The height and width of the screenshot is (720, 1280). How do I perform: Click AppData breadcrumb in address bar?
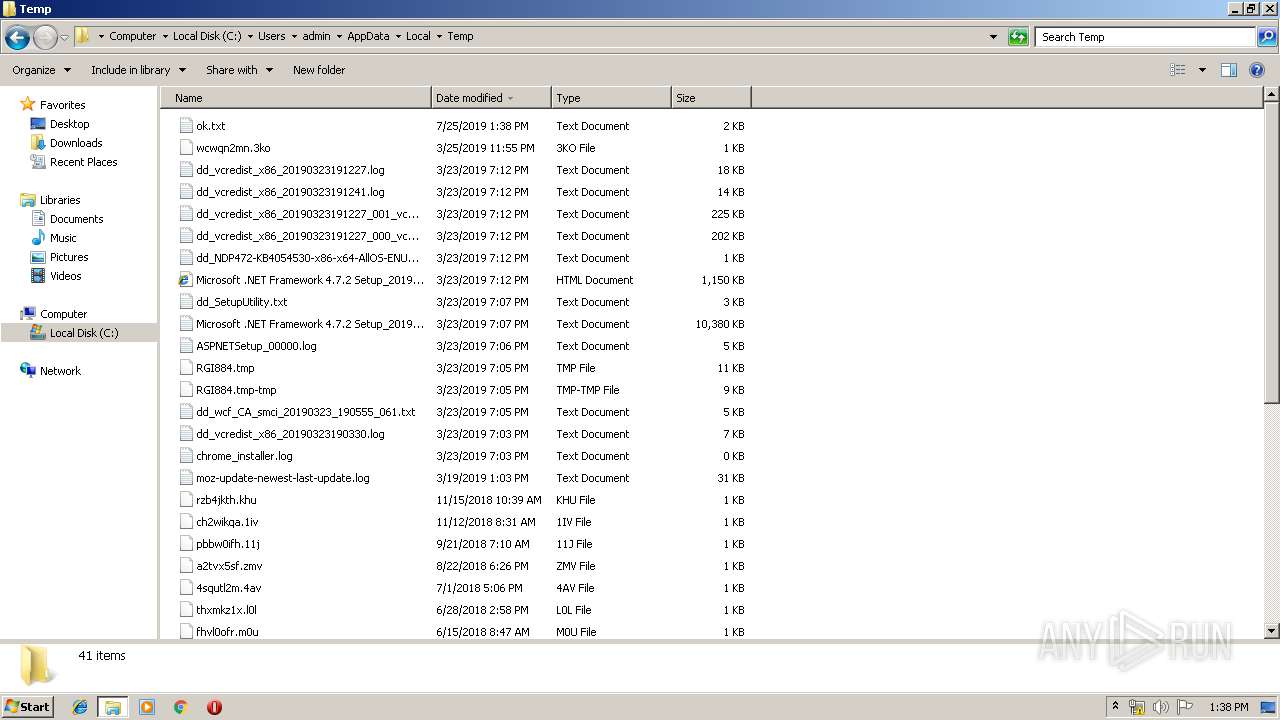[x=368, y=36]
